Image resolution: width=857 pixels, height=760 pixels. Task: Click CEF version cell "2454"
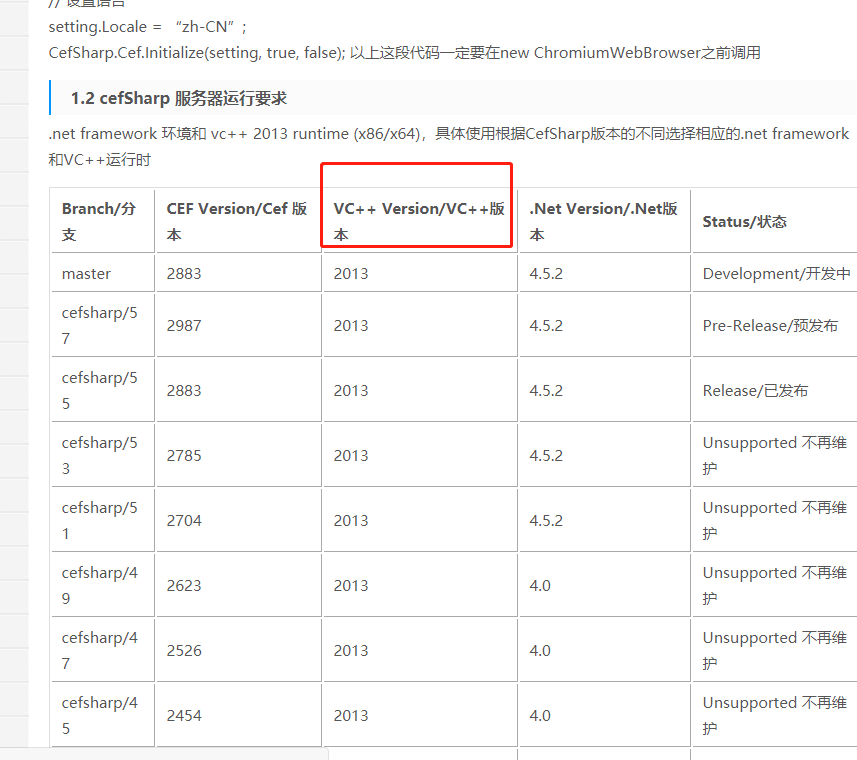click(x=238, y=715)
